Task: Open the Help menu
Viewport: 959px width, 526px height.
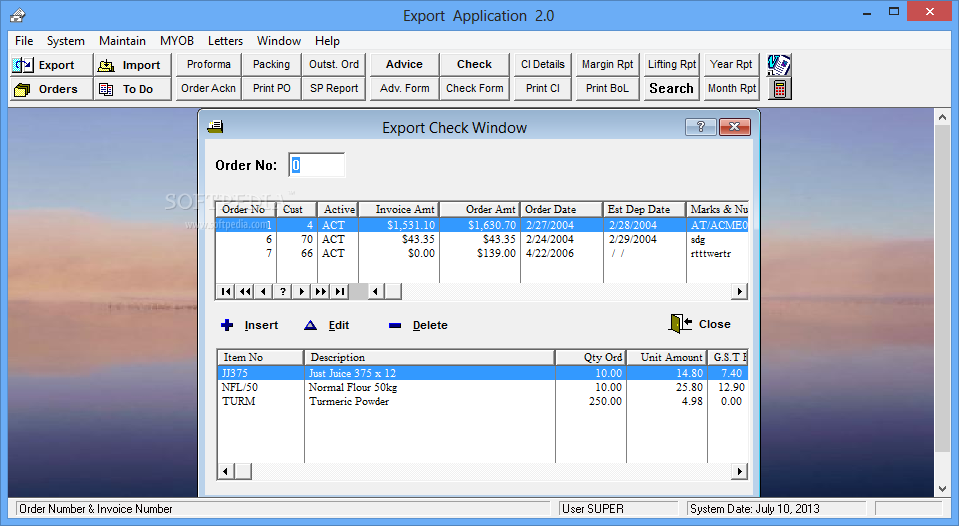Action: coord(327,41)
